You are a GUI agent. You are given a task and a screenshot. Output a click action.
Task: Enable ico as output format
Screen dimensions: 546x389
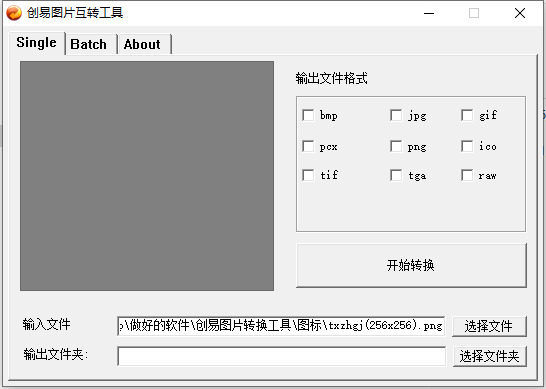(467, 146)
